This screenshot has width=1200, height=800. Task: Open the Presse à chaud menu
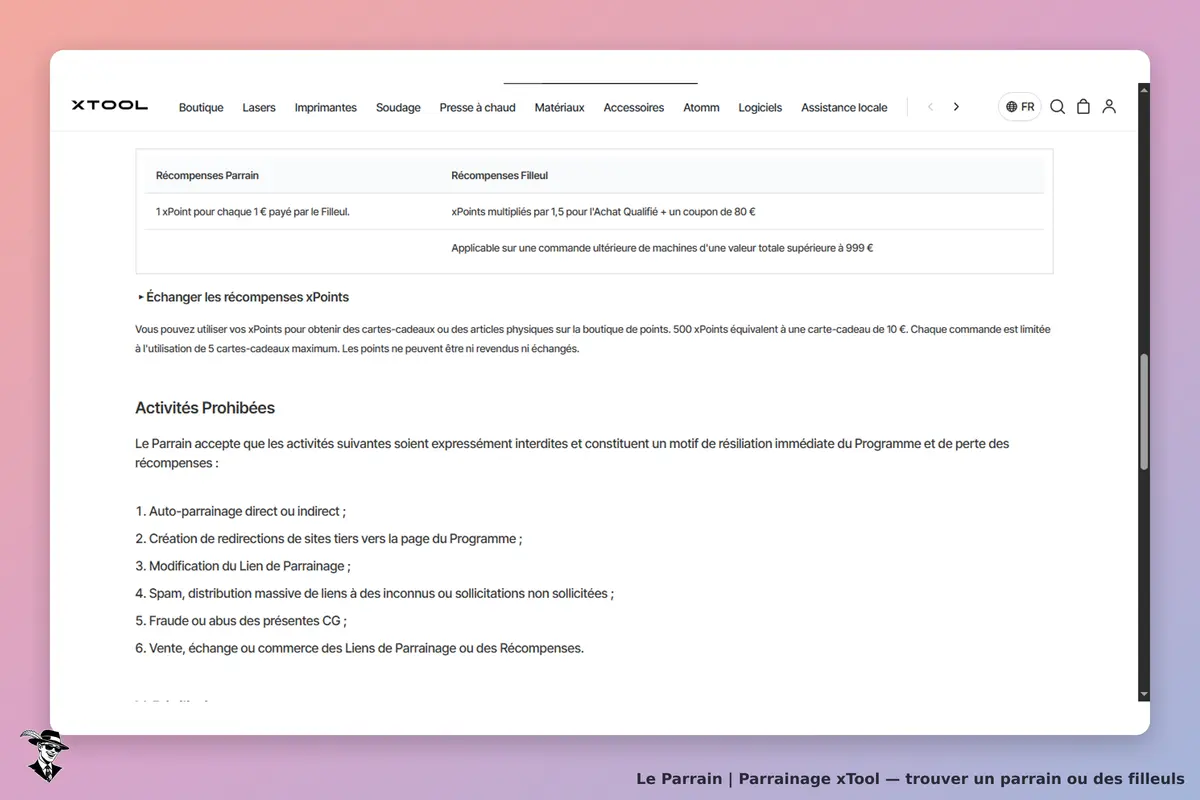[478, 107]
